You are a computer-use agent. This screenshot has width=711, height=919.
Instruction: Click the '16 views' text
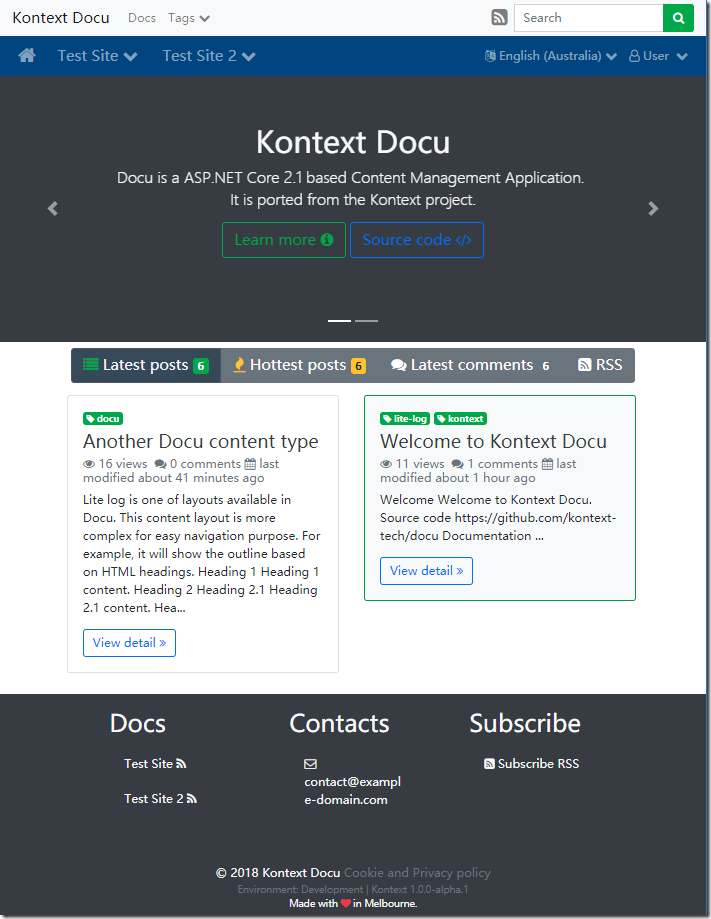123,464
